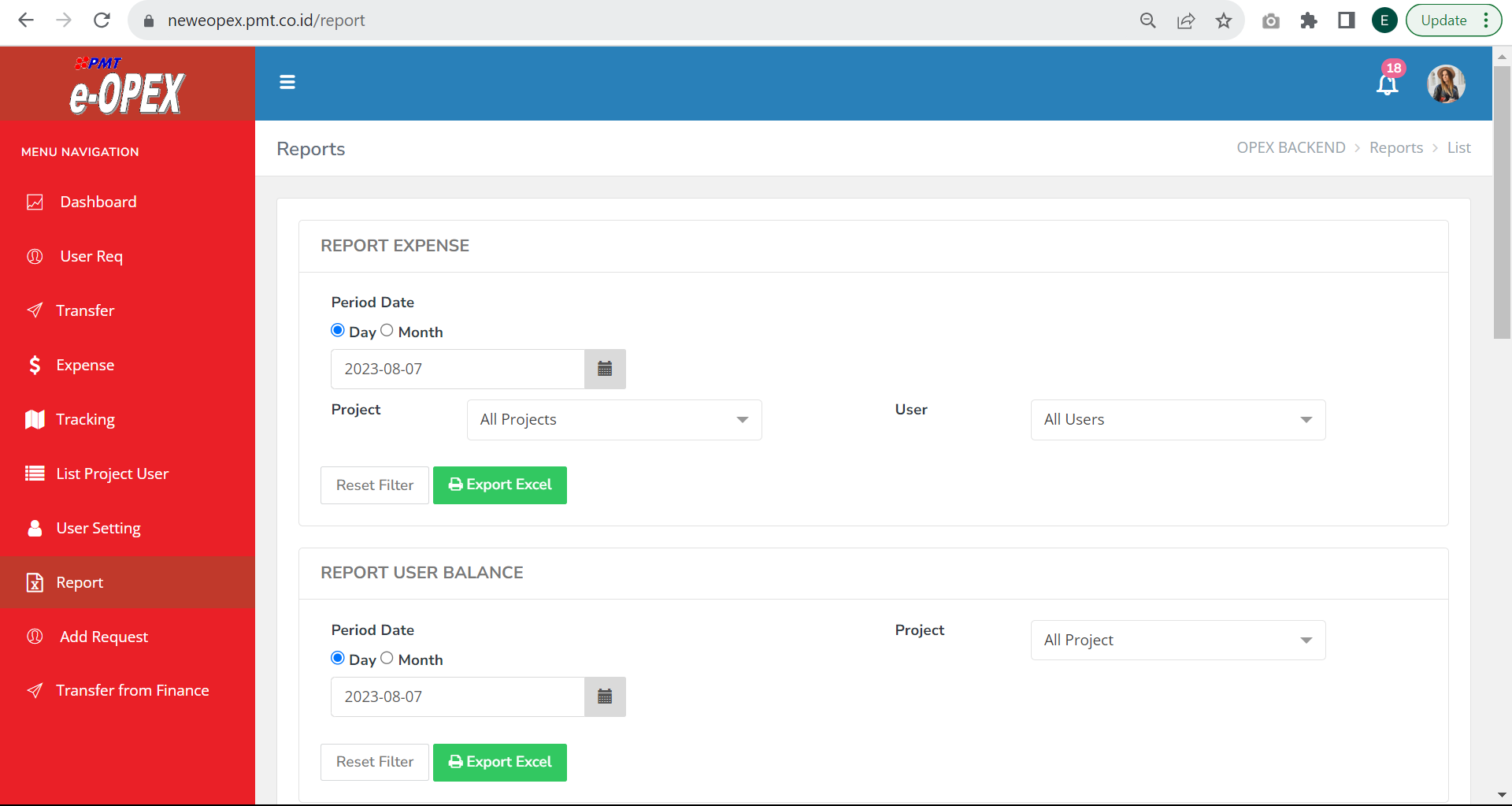Click the Tracking map icon

pos(35,419)
